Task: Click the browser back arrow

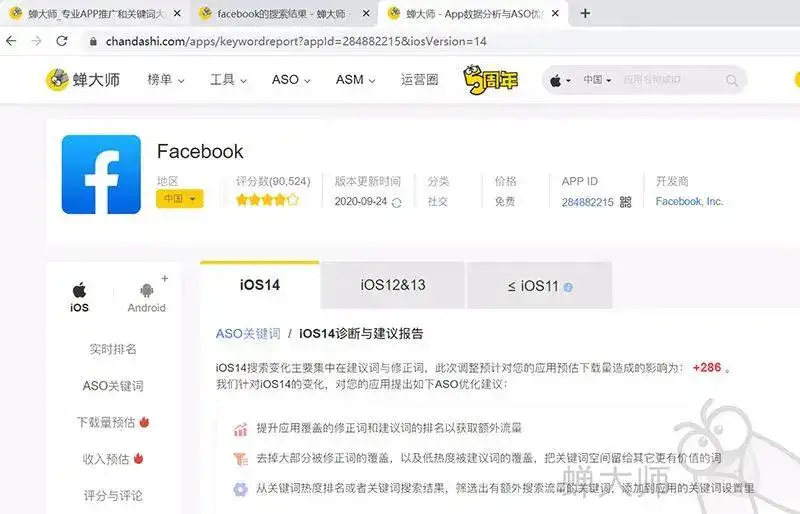Action: [11, 41]
